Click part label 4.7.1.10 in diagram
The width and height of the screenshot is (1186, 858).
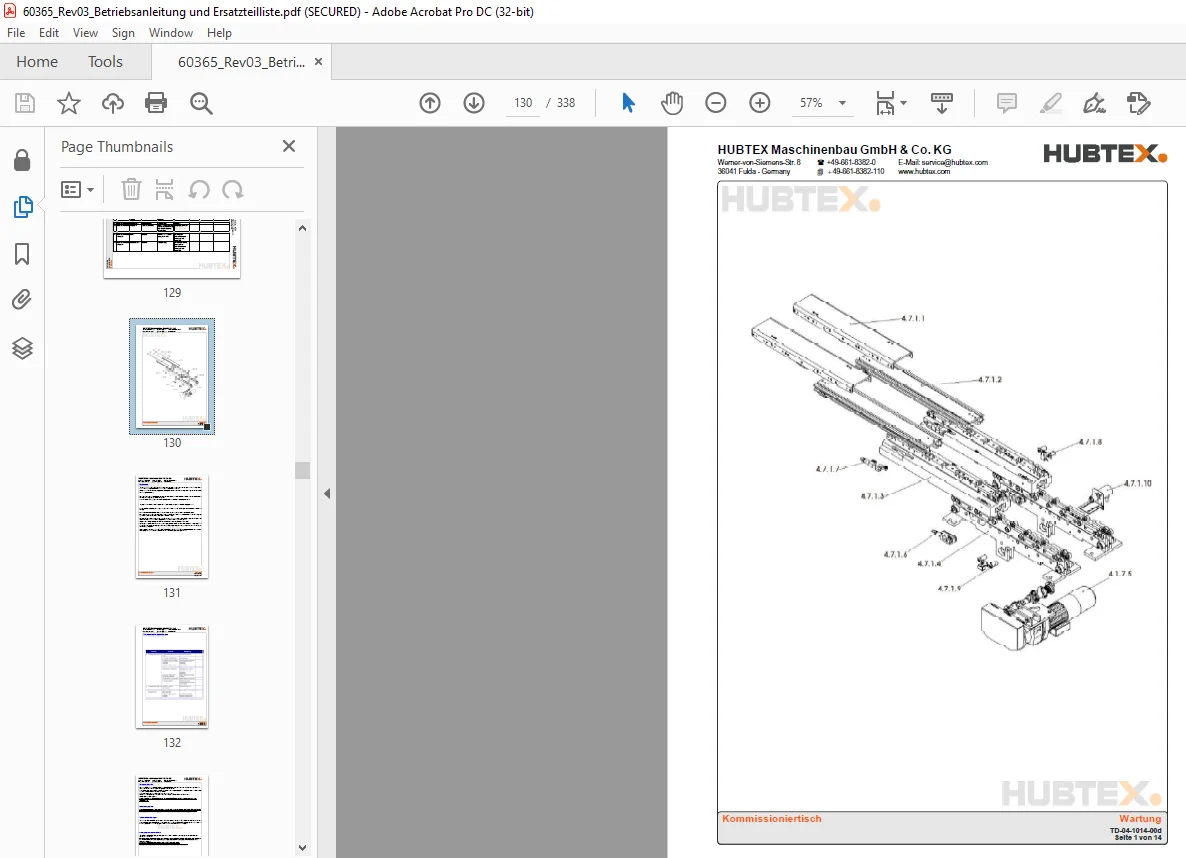[x=1138, y=483]
